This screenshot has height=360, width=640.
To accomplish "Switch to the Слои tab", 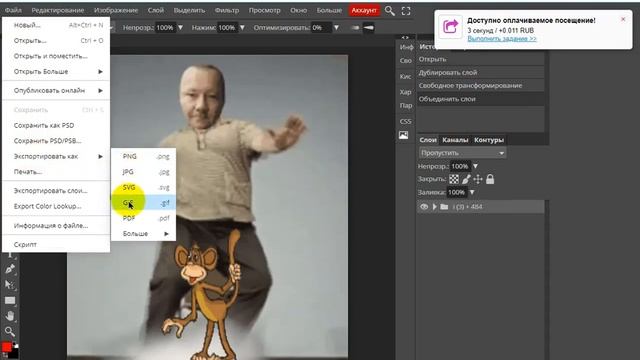I will pos(428,140).
